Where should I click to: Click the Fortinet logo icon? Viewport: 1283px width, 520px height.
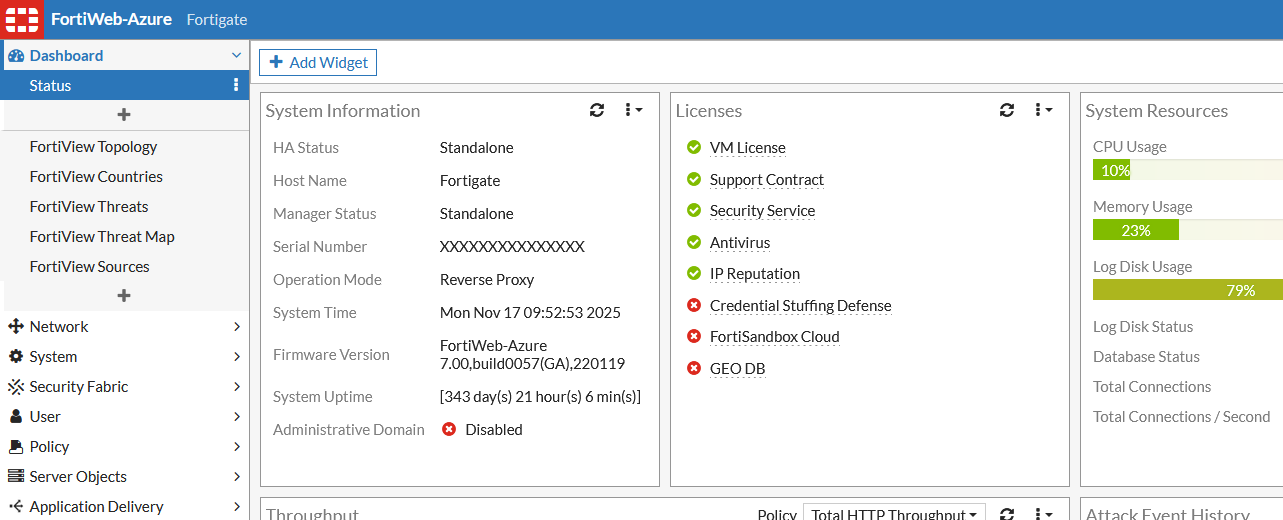[21, 19]
